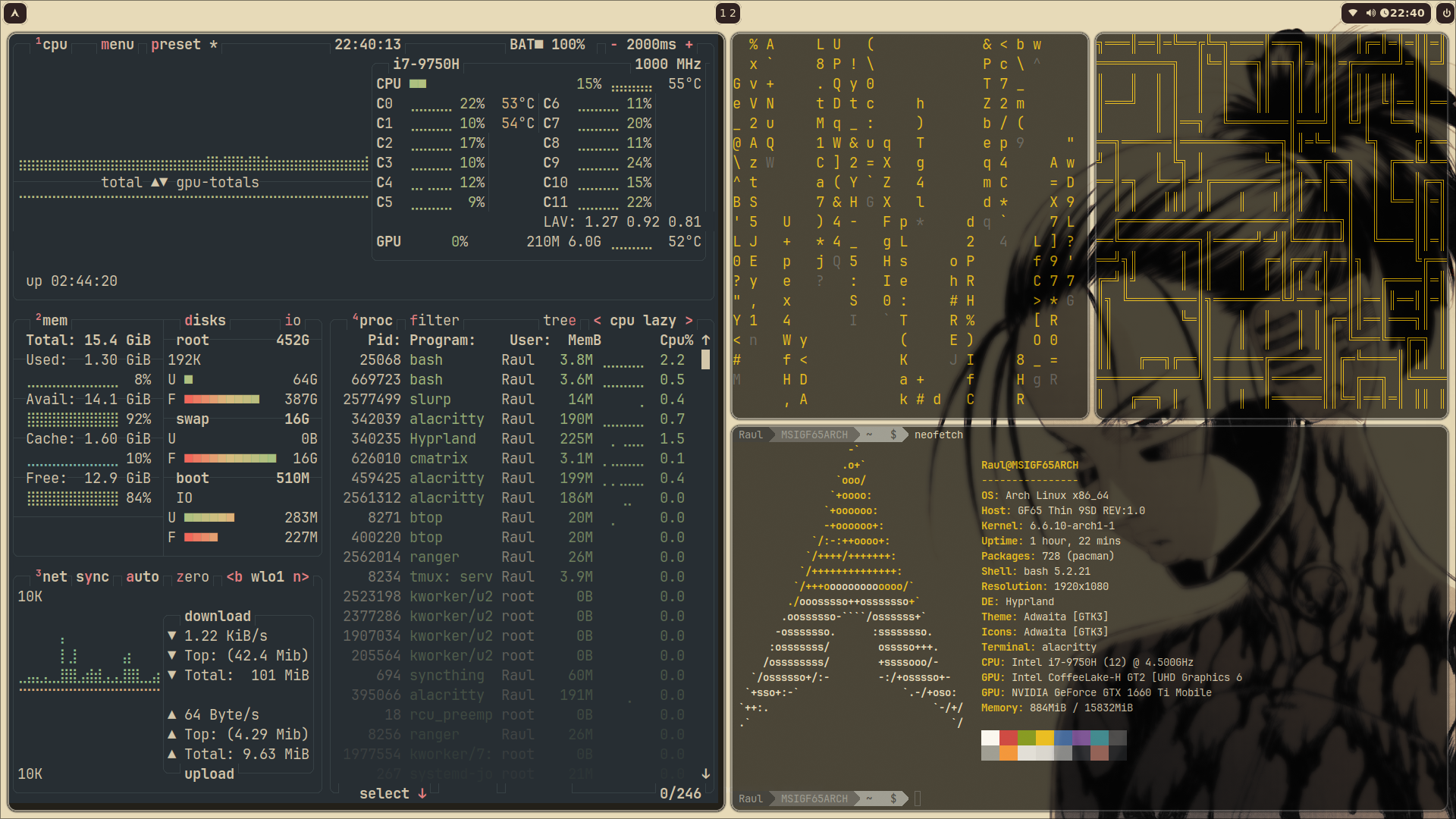Click the wlo1 interface name

[268, 577]
